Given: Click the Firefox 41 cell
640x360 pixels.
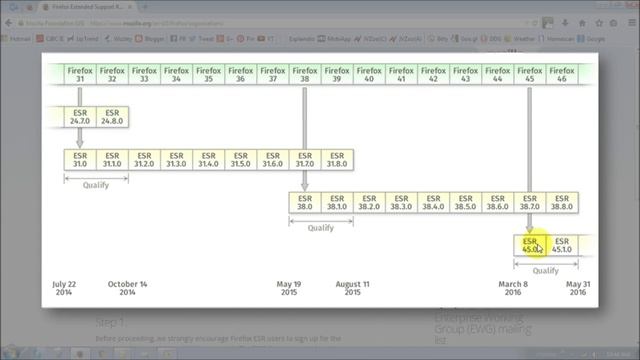Looking at the screenshot, I should click(401, 74).
